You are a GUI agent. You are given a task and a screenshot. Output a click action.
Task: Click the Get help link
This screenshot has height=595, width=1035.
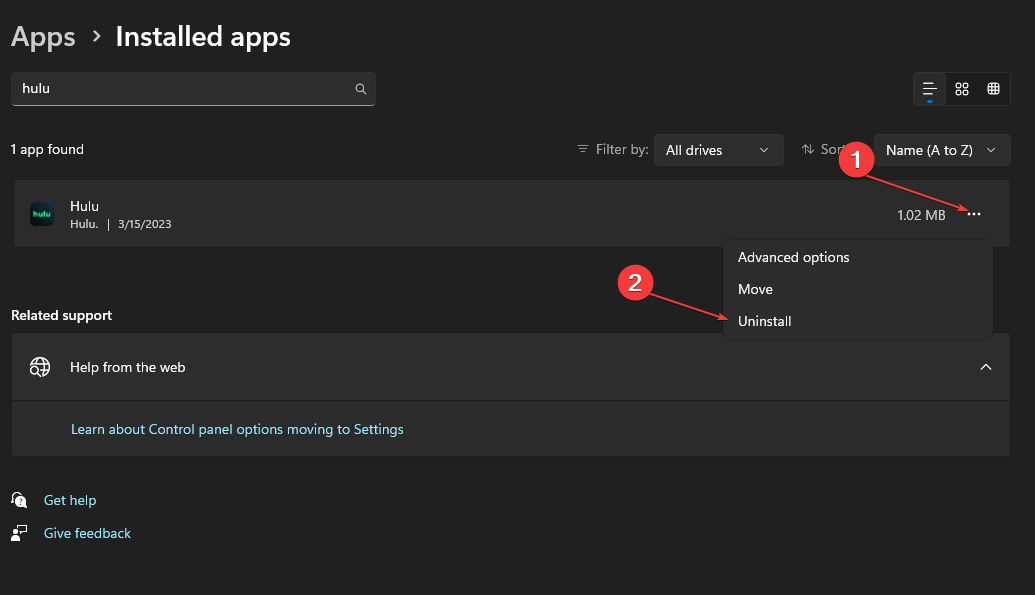70,500
